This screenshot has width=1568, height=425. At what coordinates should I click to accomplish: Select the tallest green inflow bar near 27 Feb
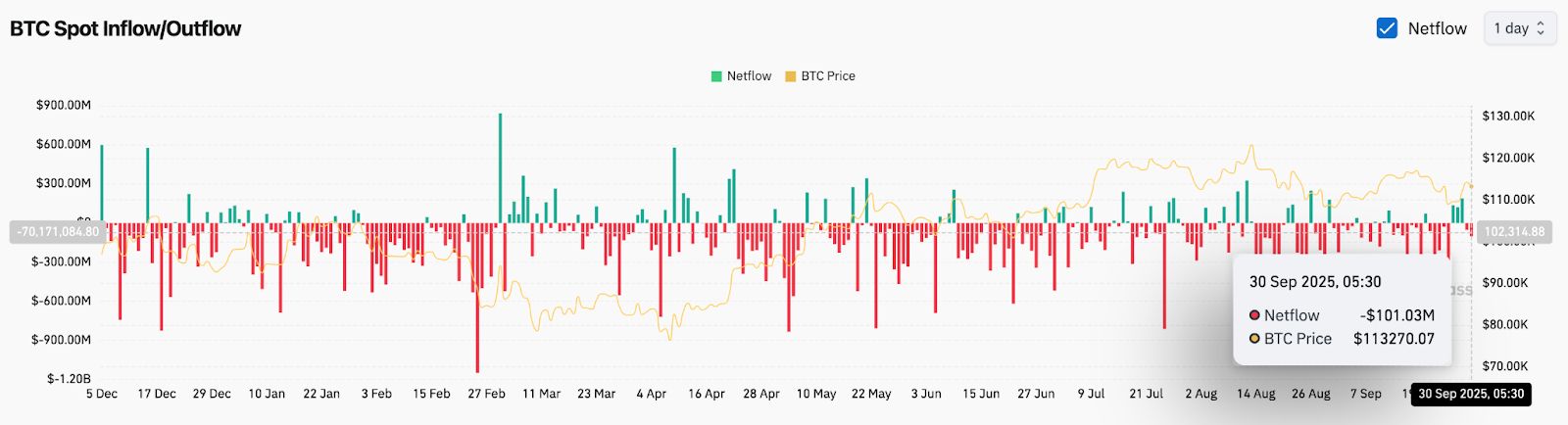[x=500, y=166]
